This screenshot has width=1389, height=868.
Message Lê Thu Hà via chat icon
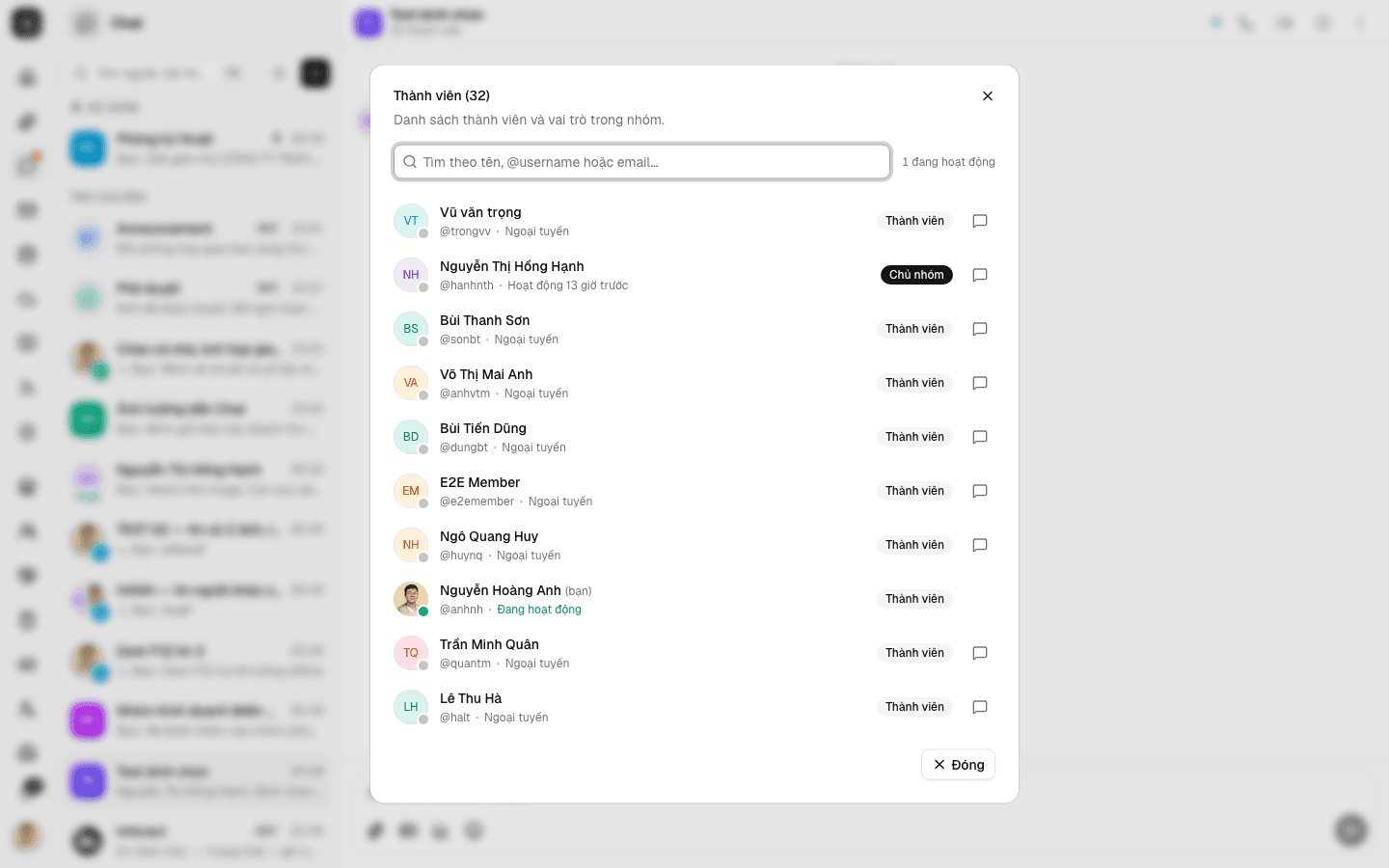[980, 707]
